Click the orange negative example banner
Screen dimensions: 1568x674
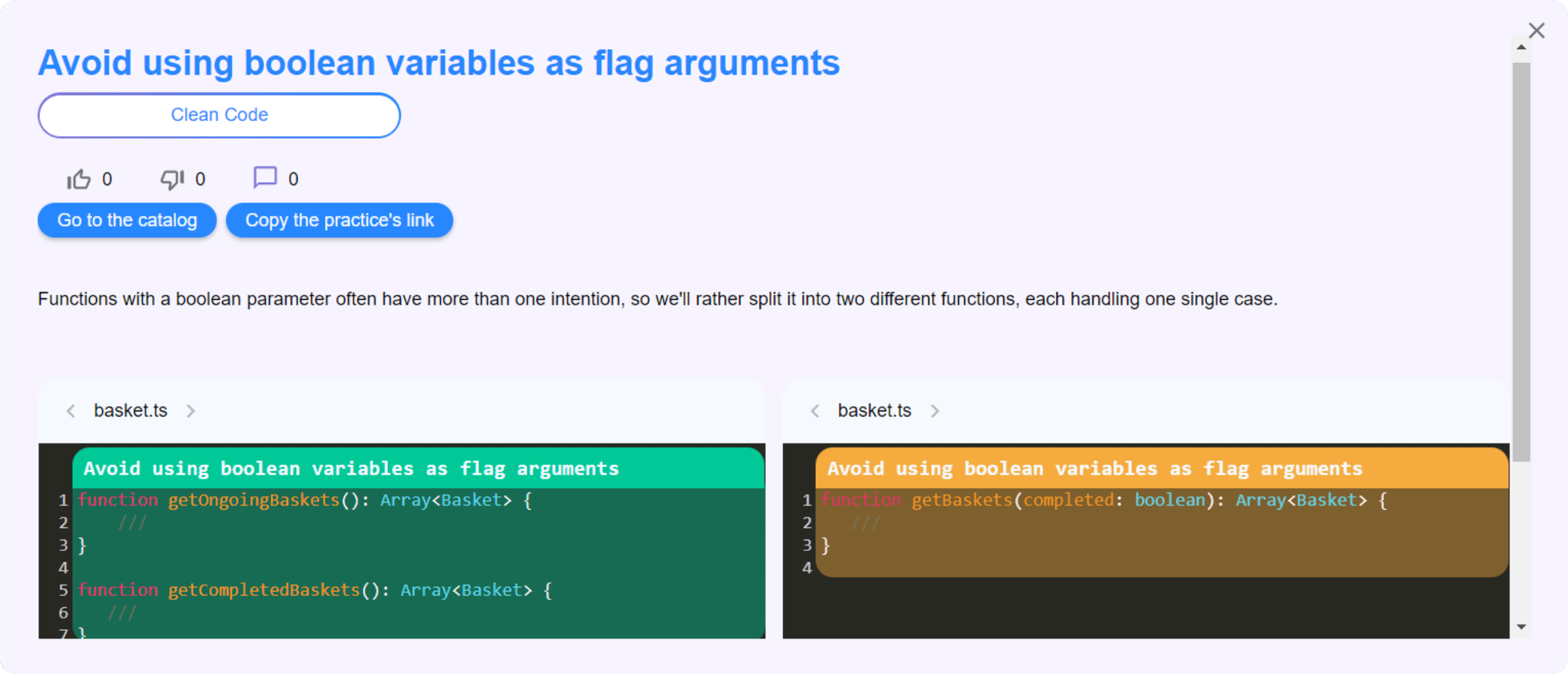point(1162,468)
